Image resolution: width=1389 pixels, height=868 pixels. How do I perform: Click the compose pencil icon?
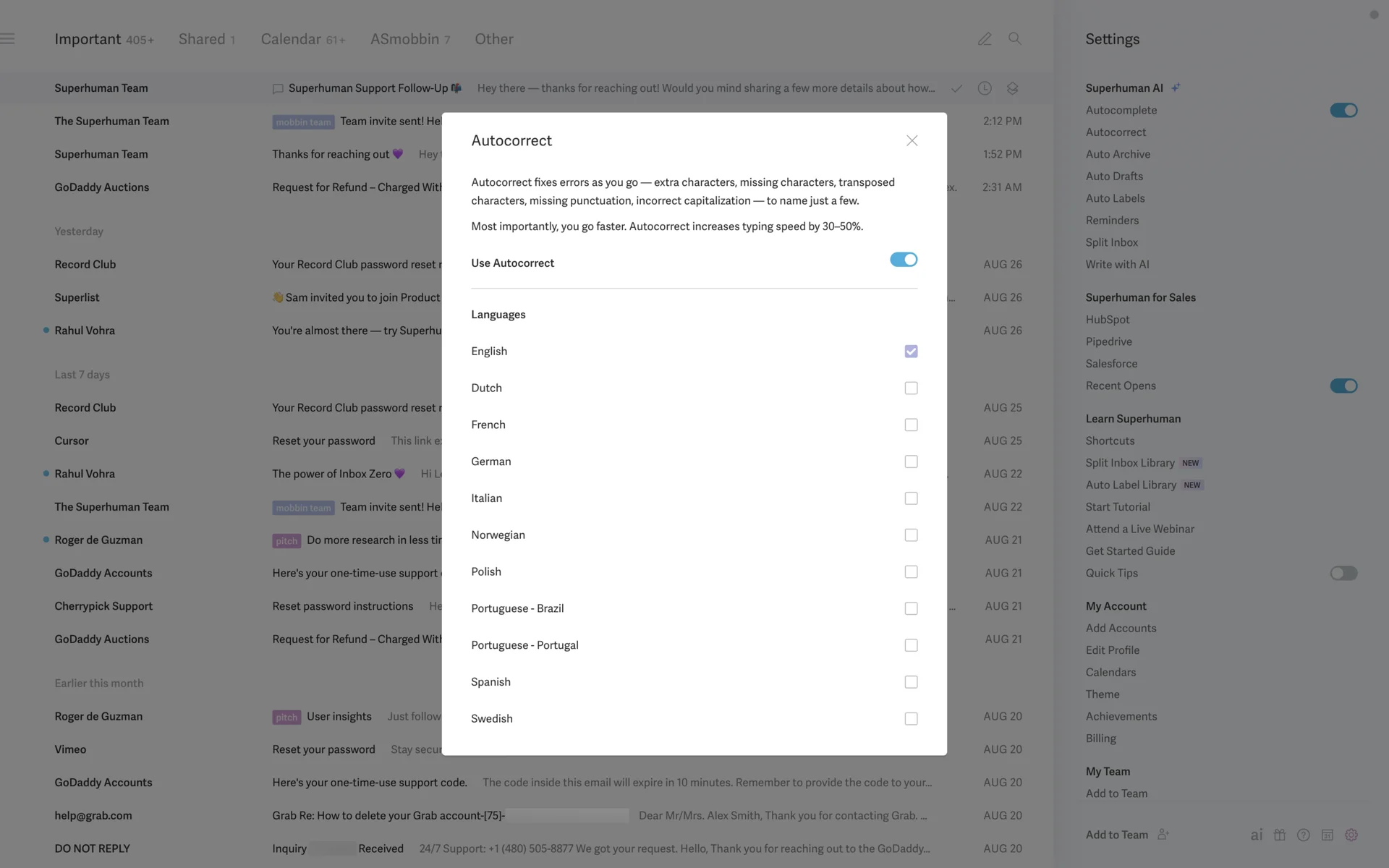984,39
